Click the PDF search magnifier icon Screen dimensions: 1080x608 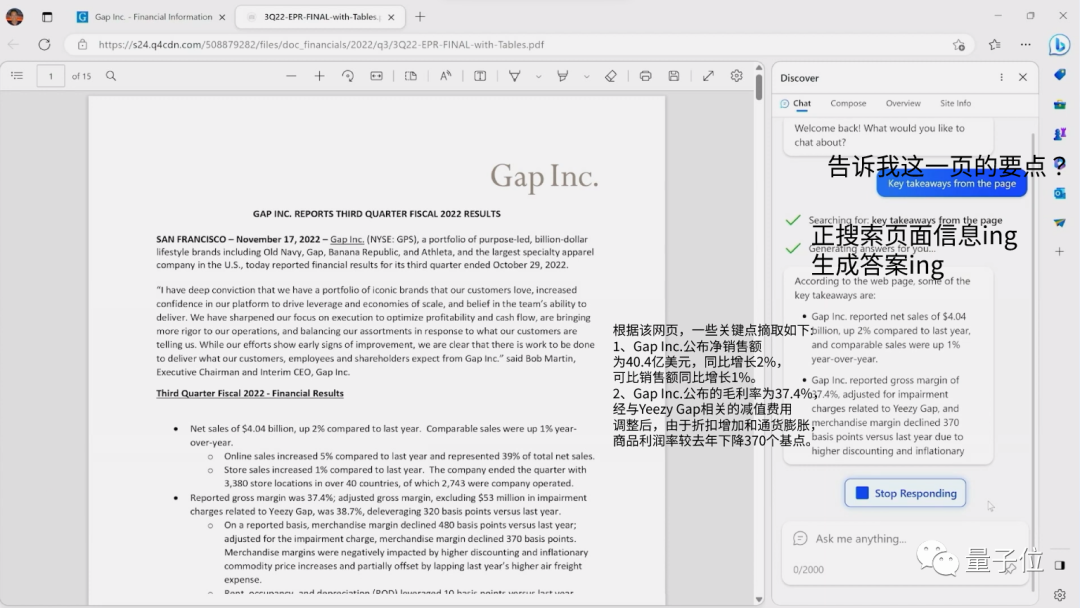[x=111, y=76]
